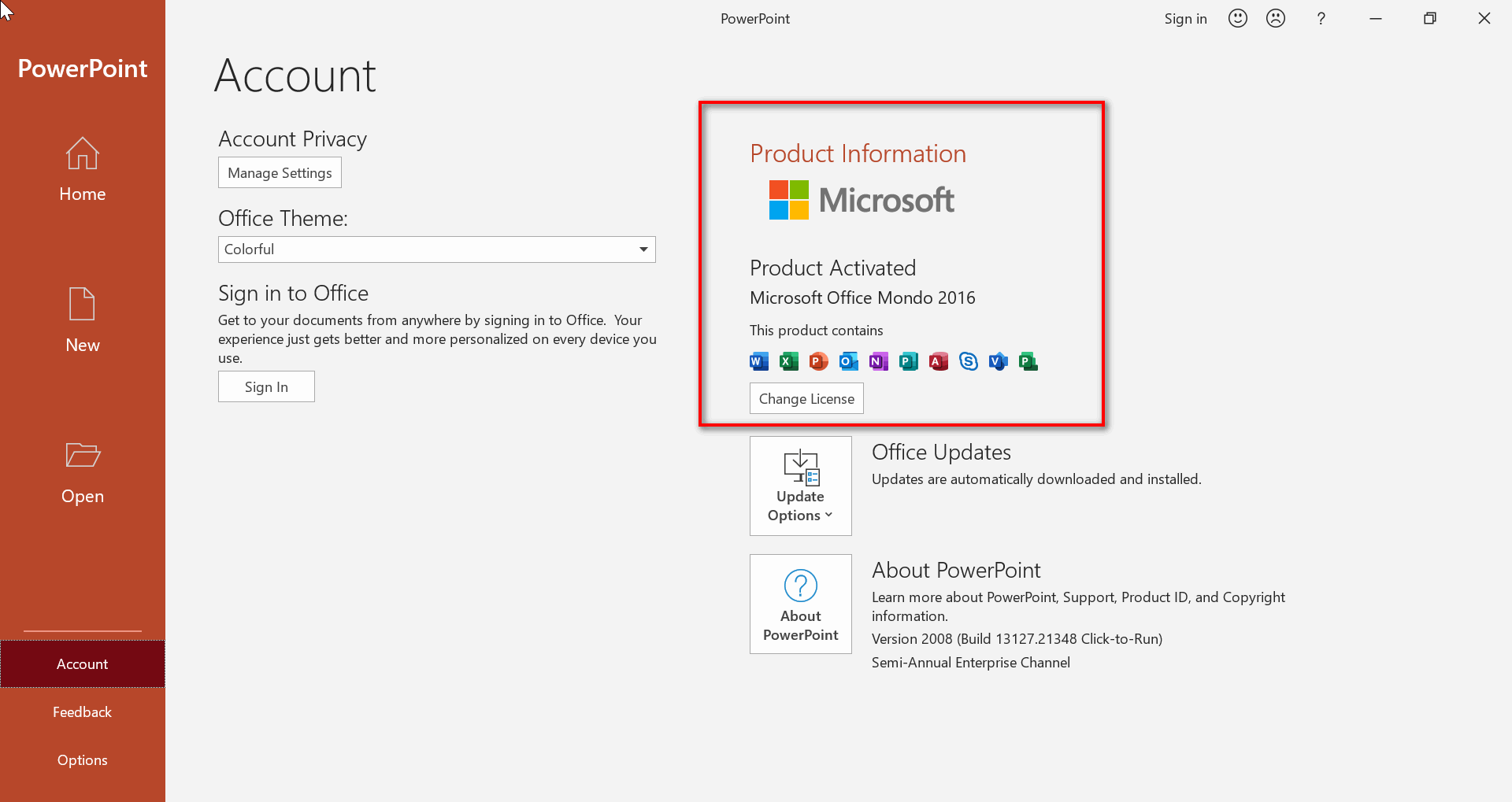Click the 'This product contains' label

(x=816, y=330)
